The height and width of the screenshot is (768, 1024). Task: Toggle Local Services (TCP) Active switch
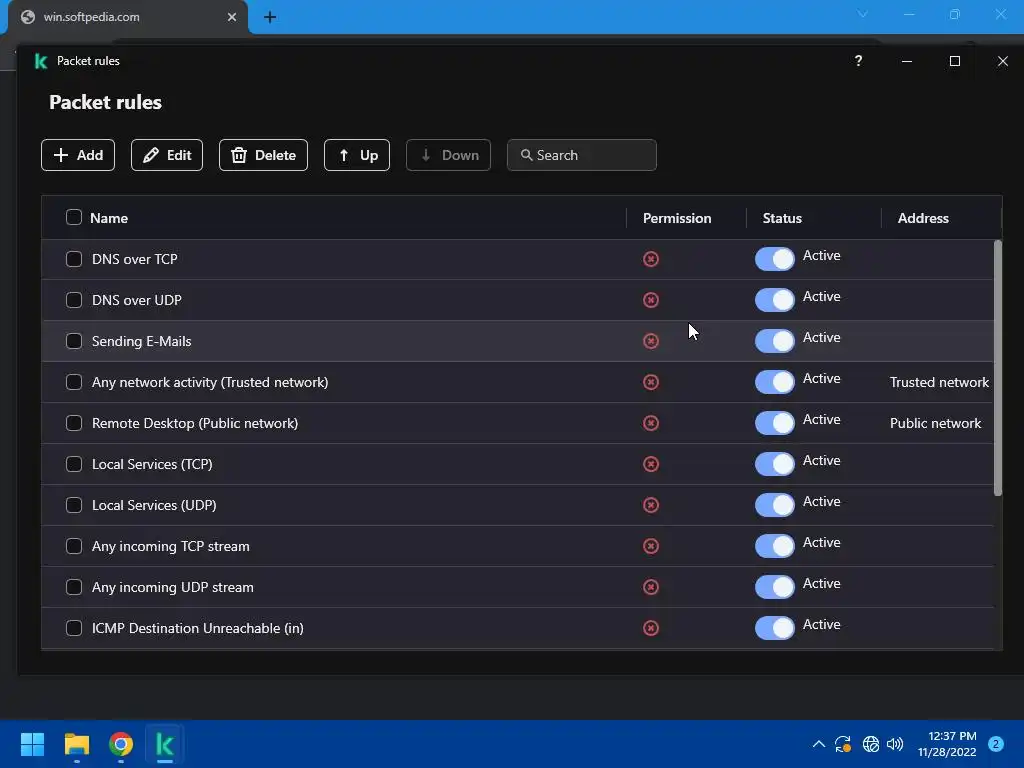tap(775, 464)
